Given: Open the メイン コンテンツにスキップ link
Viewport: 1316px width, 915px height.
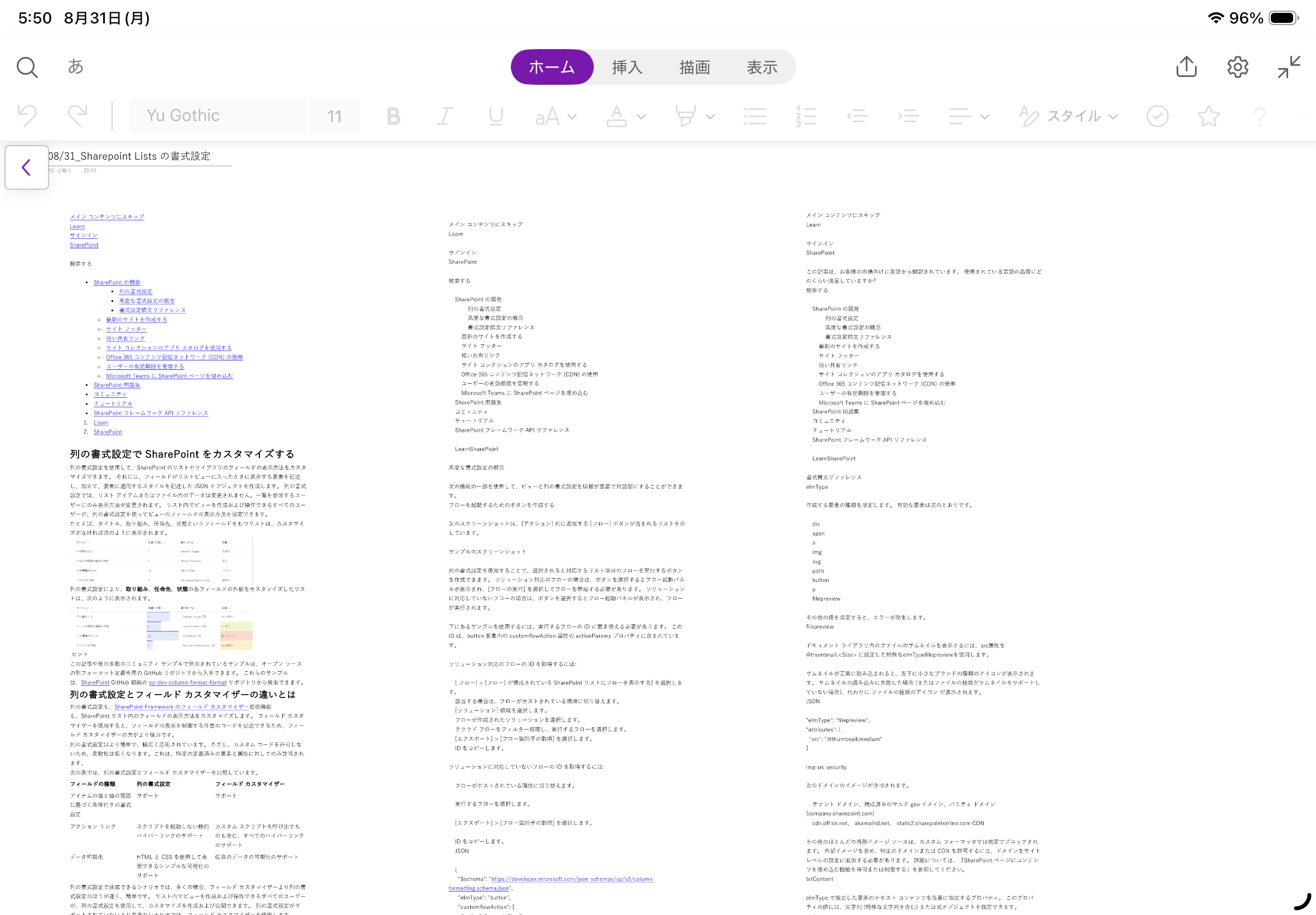Looking at the screenshot, I should coord(107,216).
